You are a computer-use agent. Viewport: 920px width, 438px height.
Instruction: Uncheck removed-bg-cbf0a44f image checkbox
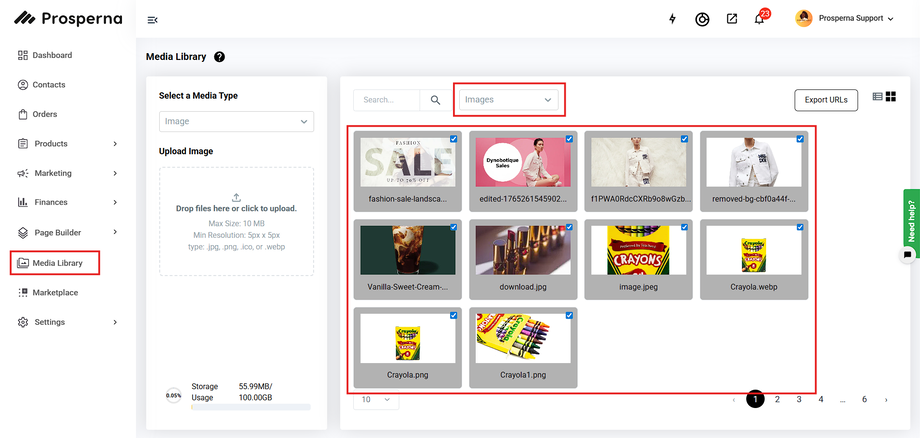[800, 139]
